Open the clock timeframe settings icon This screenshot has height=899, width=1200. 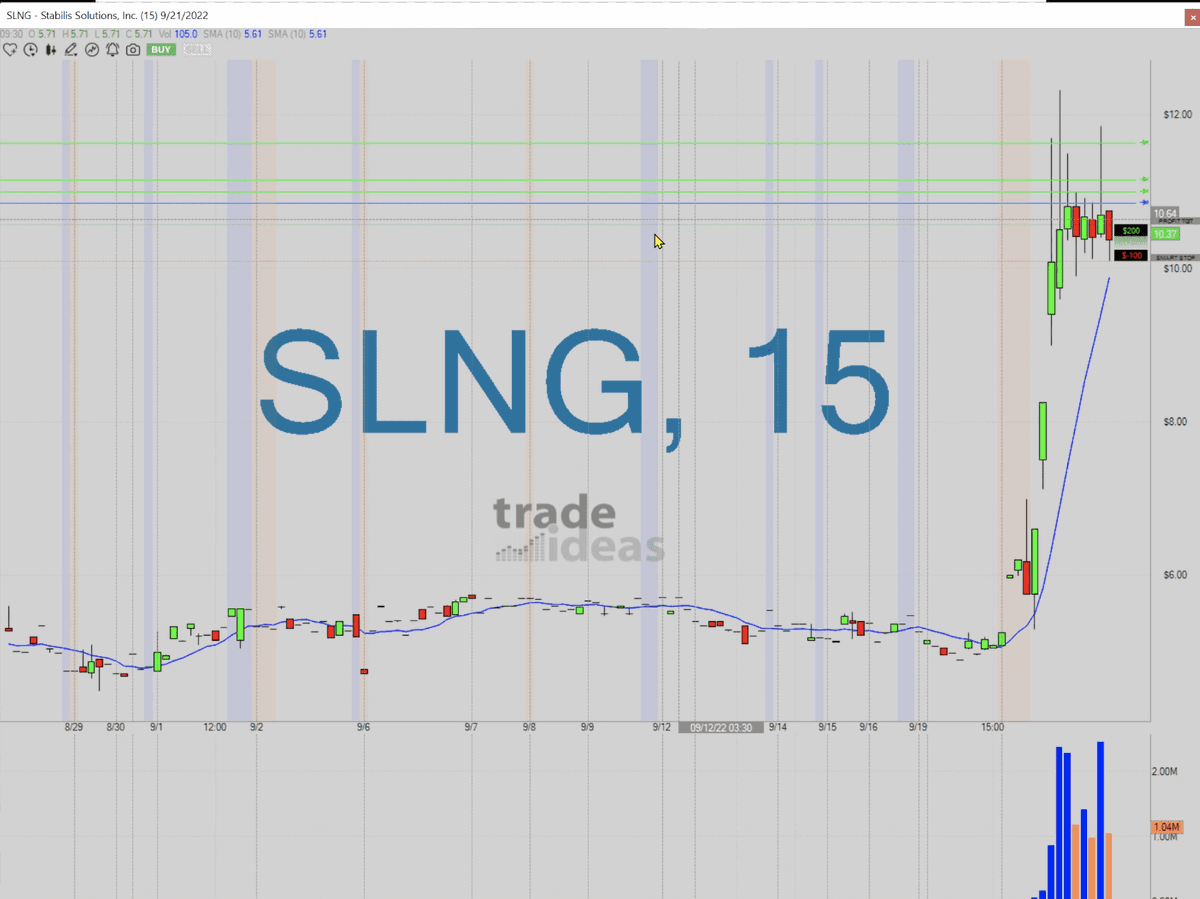[x=31, y=49]
